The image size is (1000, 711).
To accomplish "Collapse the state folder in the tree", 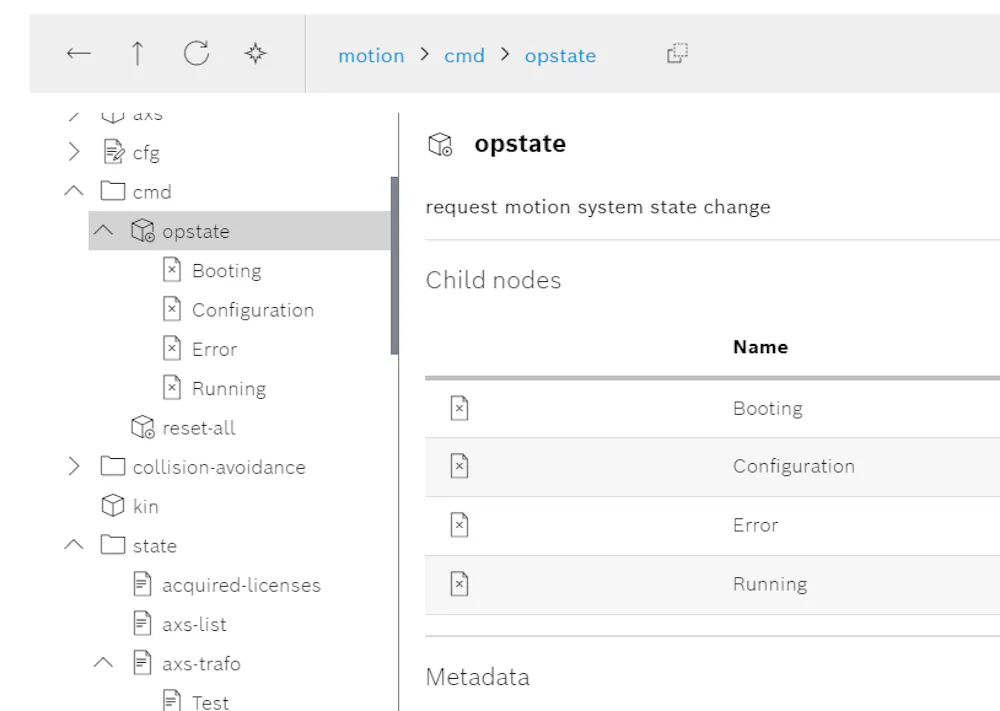I will click(x=76, y=545).
